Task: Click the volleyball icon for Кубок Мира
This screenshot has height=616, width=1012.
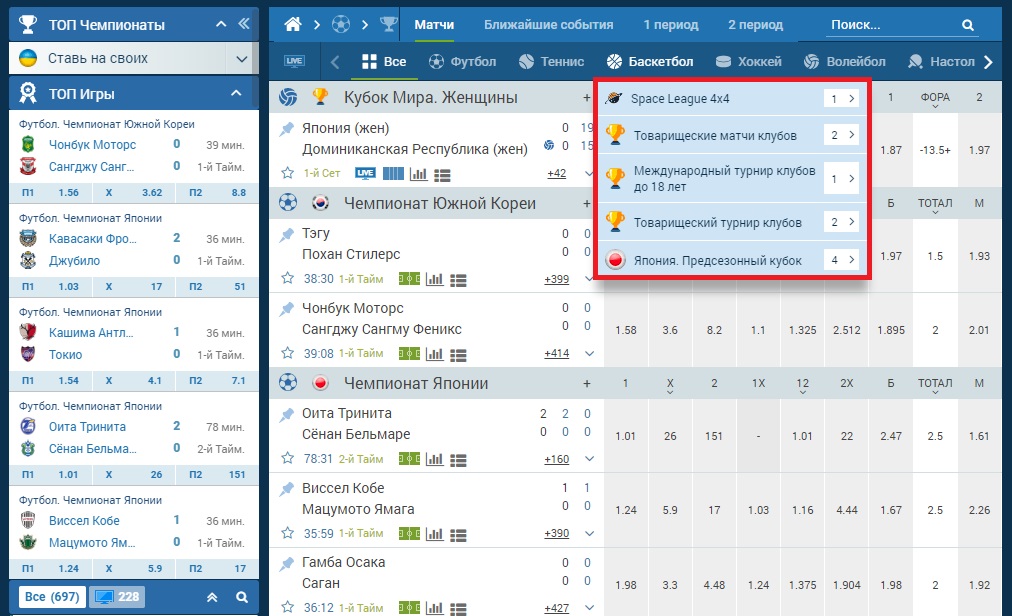Action: point(288,98)
